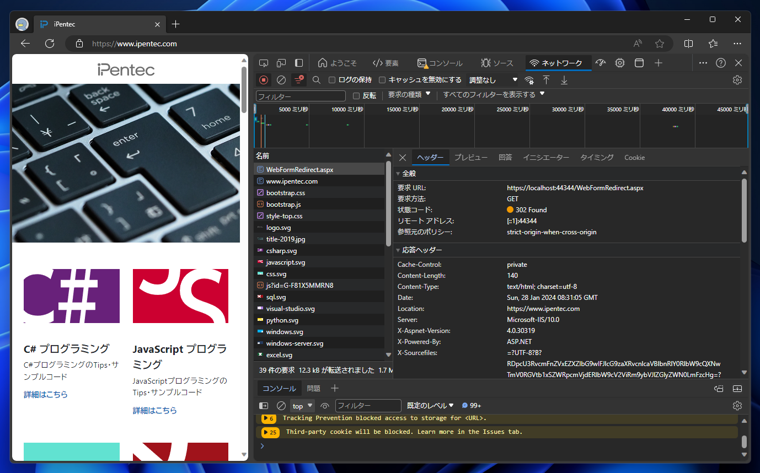Enable キャッシュを無効にする checkbox
The width and height of the screenshot is (760, 473).
tap(382, 80)
